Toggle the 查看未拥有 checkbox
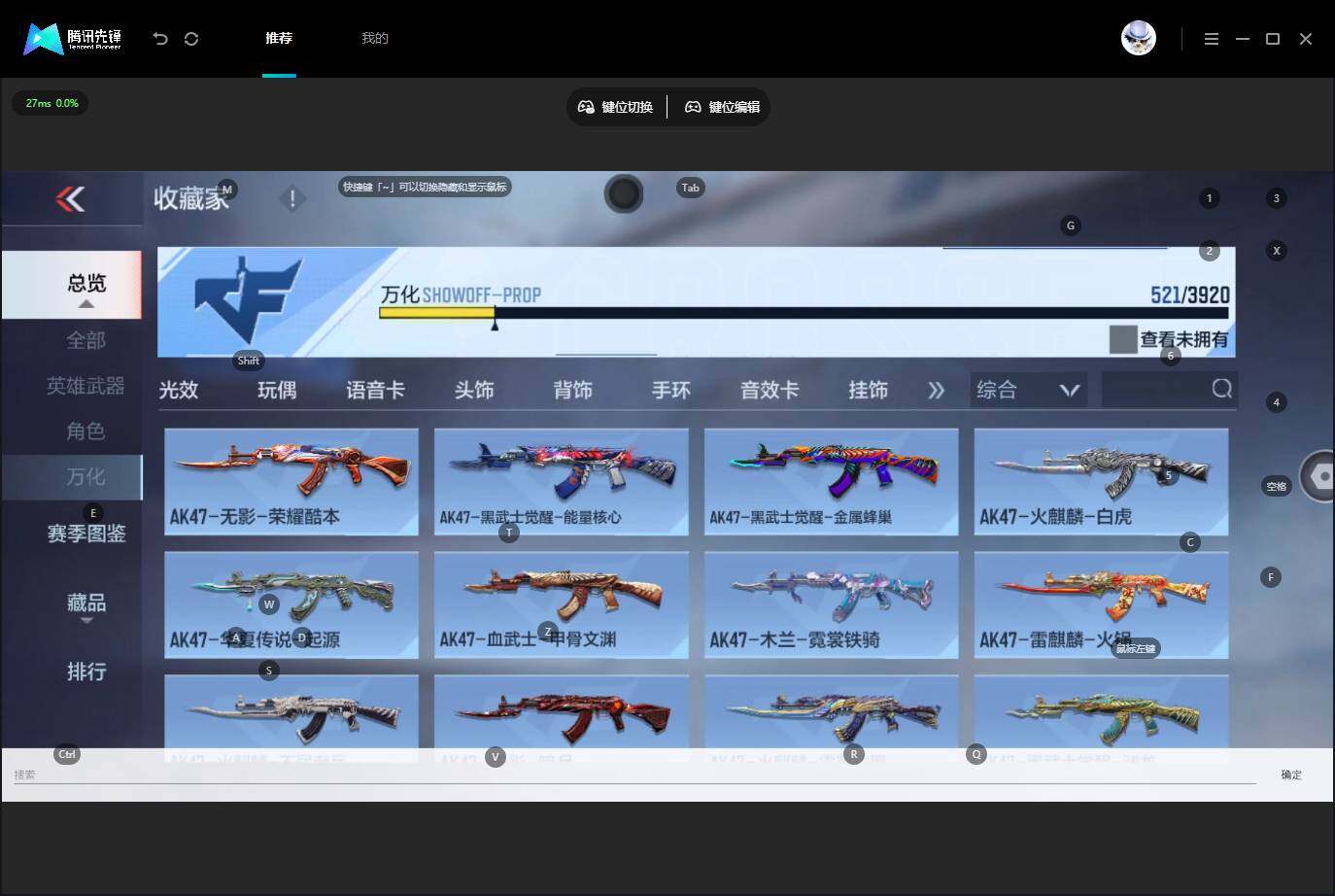Viewport: 1335px width, 896px height. coord(1123,339)
